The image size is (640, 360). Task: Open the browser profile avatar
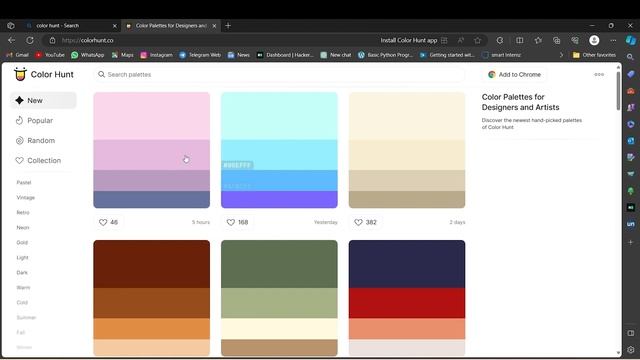(594, 40)
